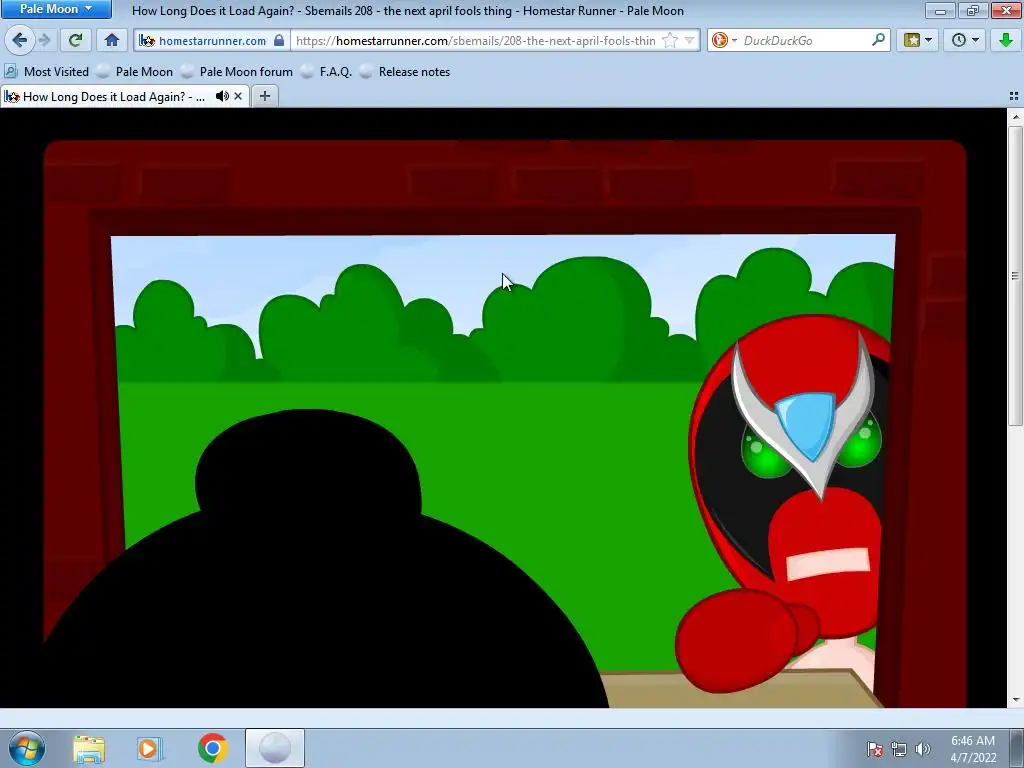Open the URL history dropdown arrow
Viewport: 1024px width, 768px height.
point(690,40)
